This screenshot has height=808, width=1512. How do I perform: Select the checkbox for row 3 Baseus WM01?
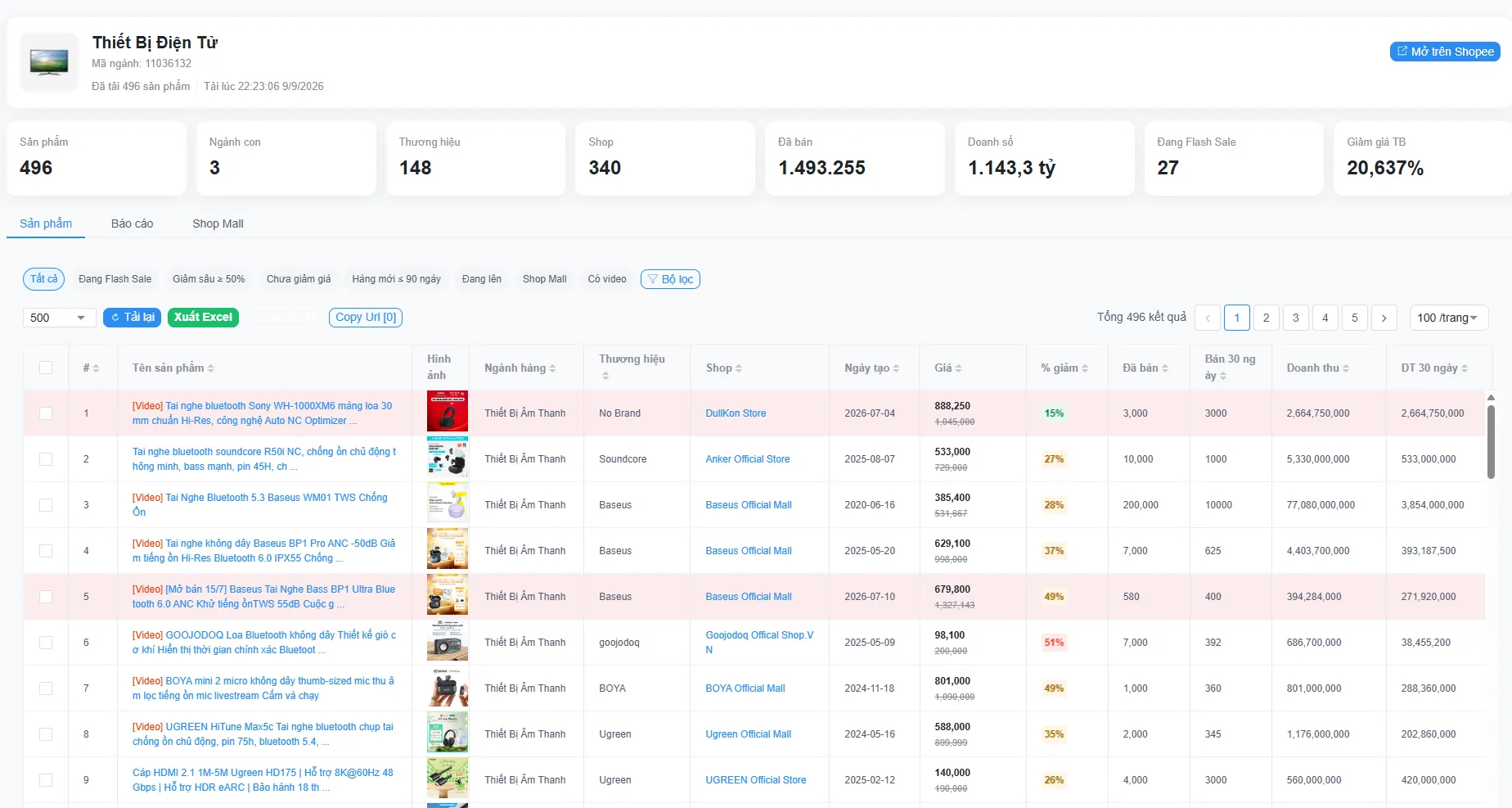[46, 505]
